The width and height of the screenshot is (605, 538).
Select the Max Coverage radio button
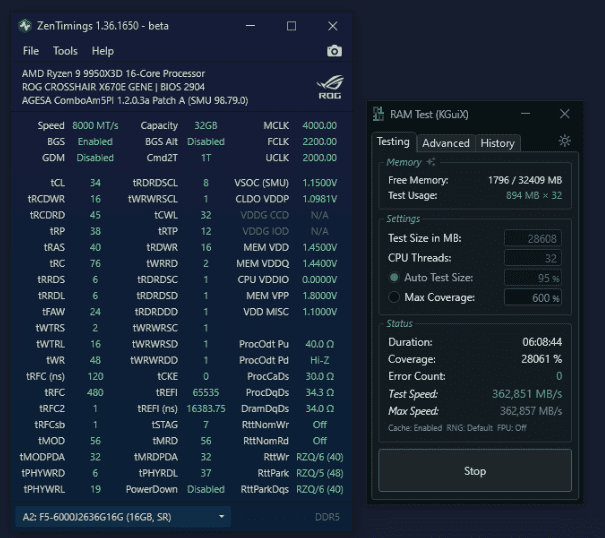[394, 297]
